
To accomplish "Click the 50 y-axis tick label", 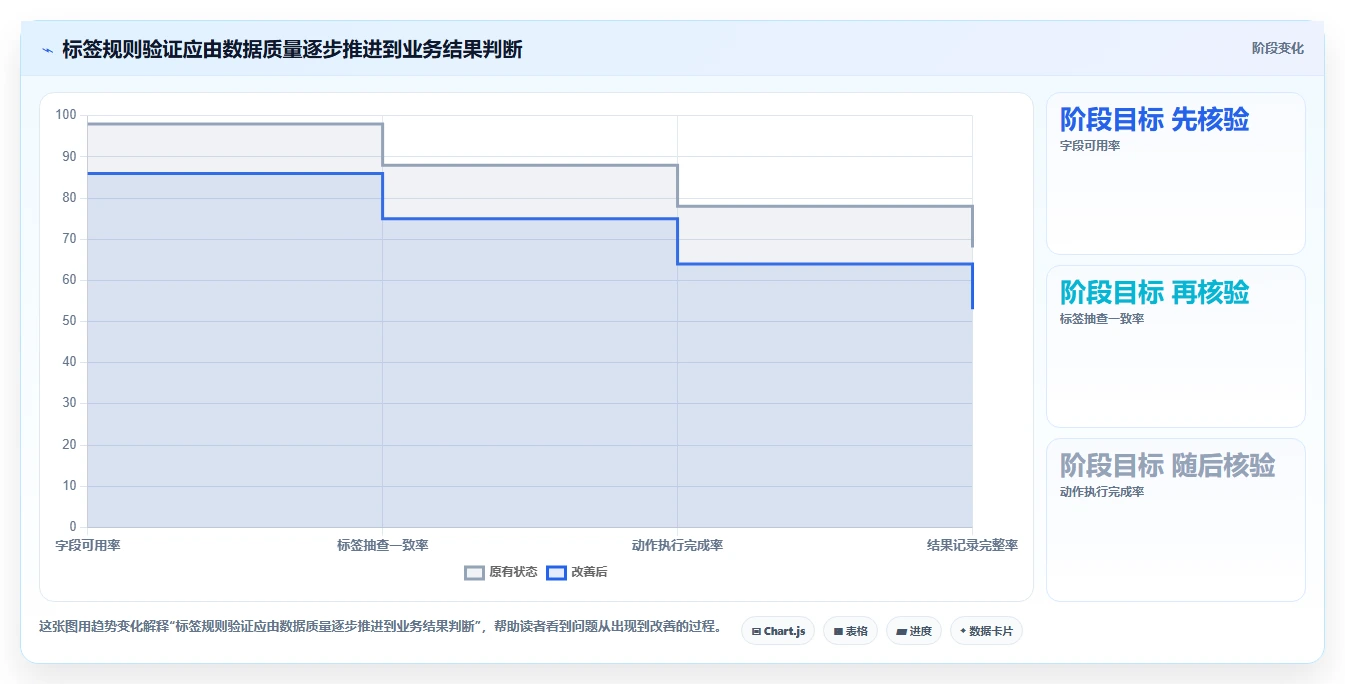I will click(x=69, y=321).
